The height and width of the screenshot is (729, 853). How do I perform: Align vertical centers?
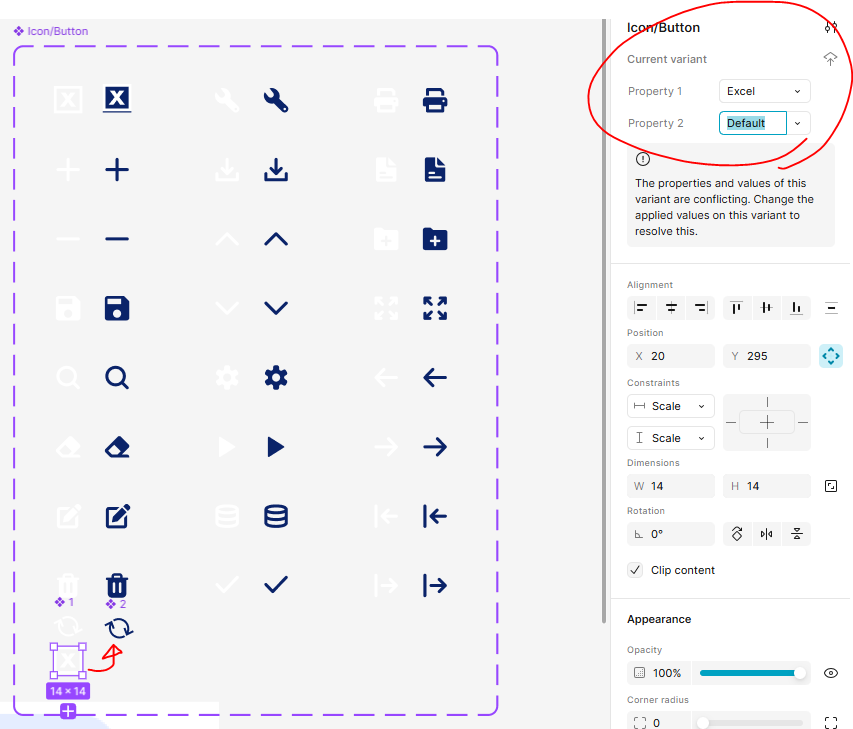[x=767, y=308]
